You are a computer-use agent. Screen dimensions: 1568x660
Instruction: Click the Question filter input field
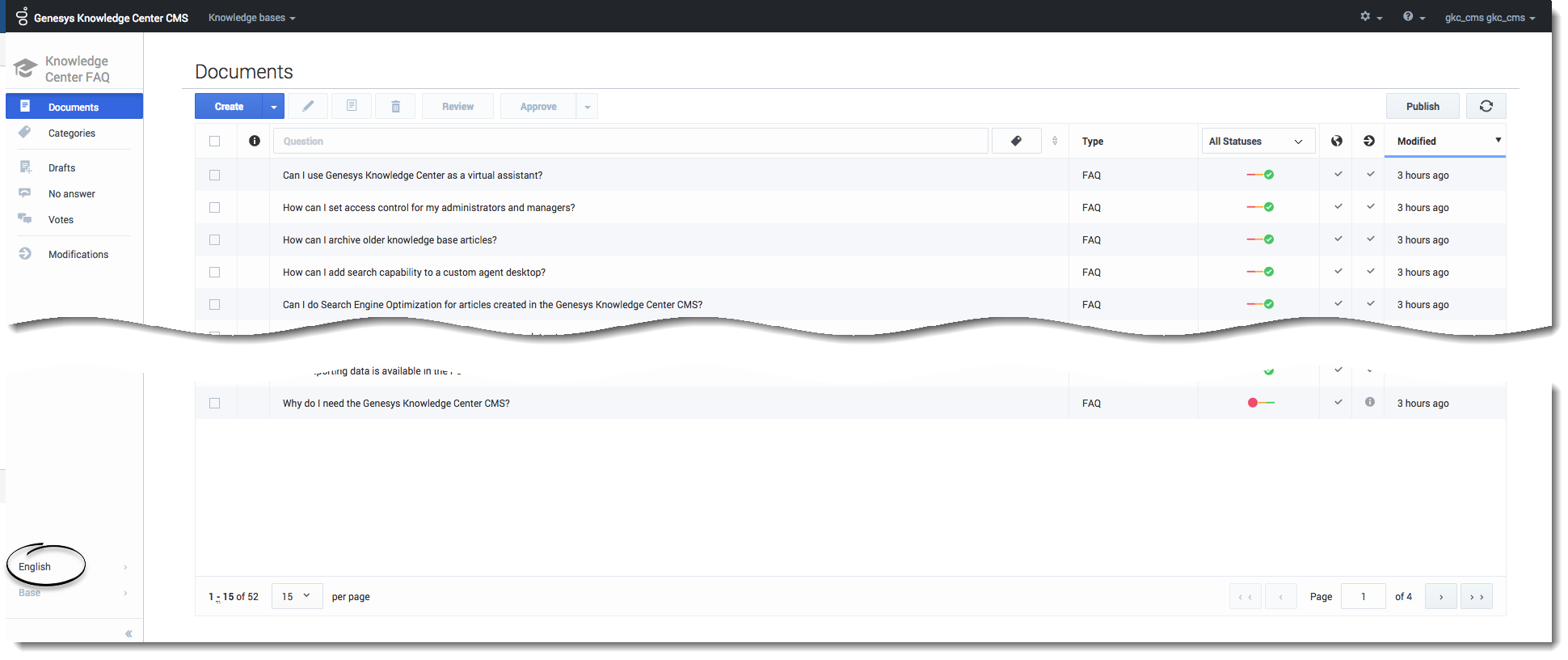(x=630, y=141)
